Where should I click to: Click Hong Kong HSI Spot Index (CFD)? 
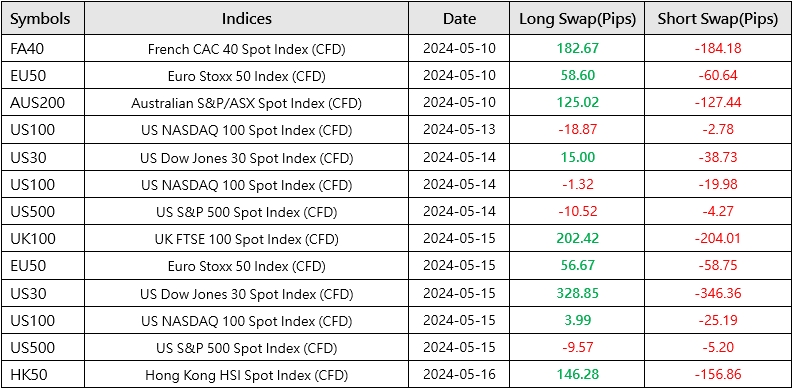tap(247, 375)
